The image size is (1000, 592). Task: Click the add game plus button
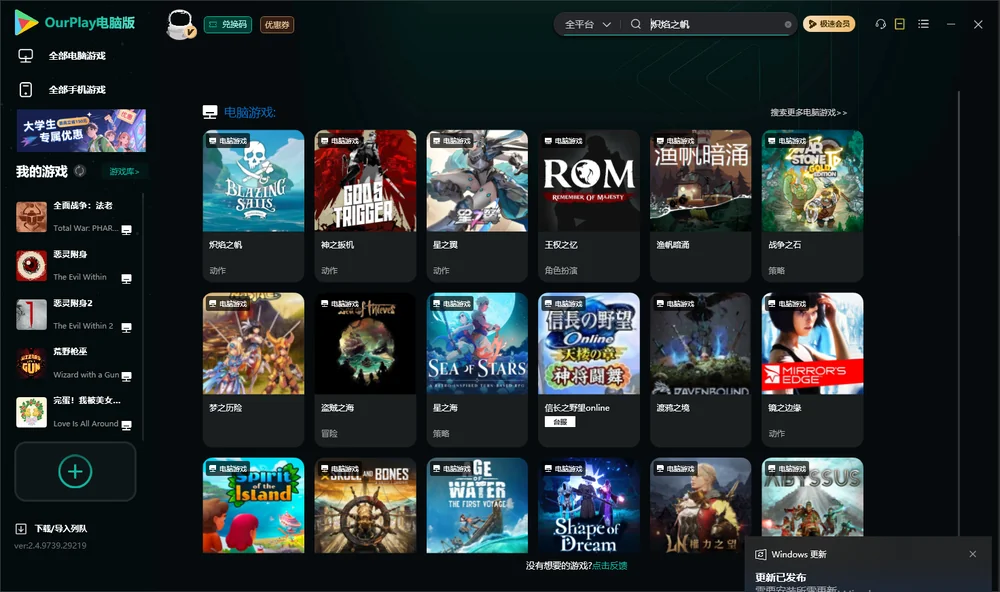pyautogui.click(x=75, y=471)
